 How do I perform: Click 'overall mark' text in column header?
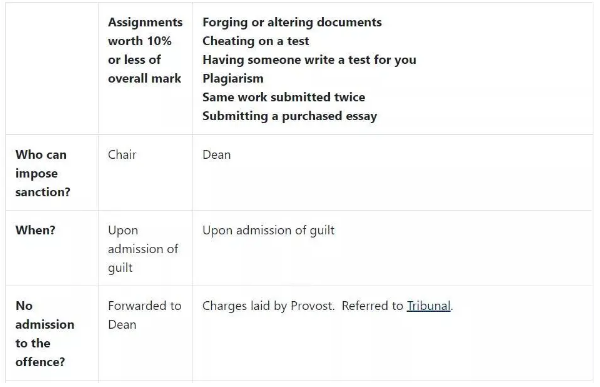click(145, 78)
